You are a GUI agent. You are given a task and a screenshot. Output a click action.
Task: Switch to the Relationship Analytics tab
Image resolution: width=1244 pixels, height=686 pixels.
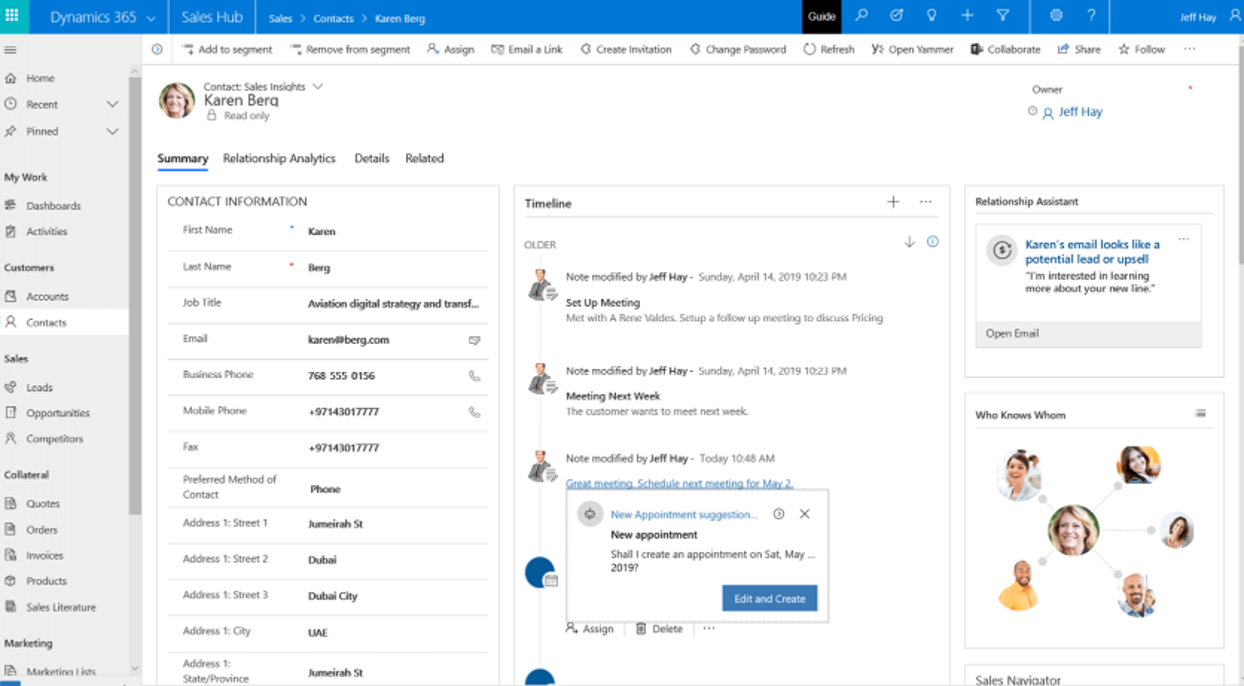point(279,159)
